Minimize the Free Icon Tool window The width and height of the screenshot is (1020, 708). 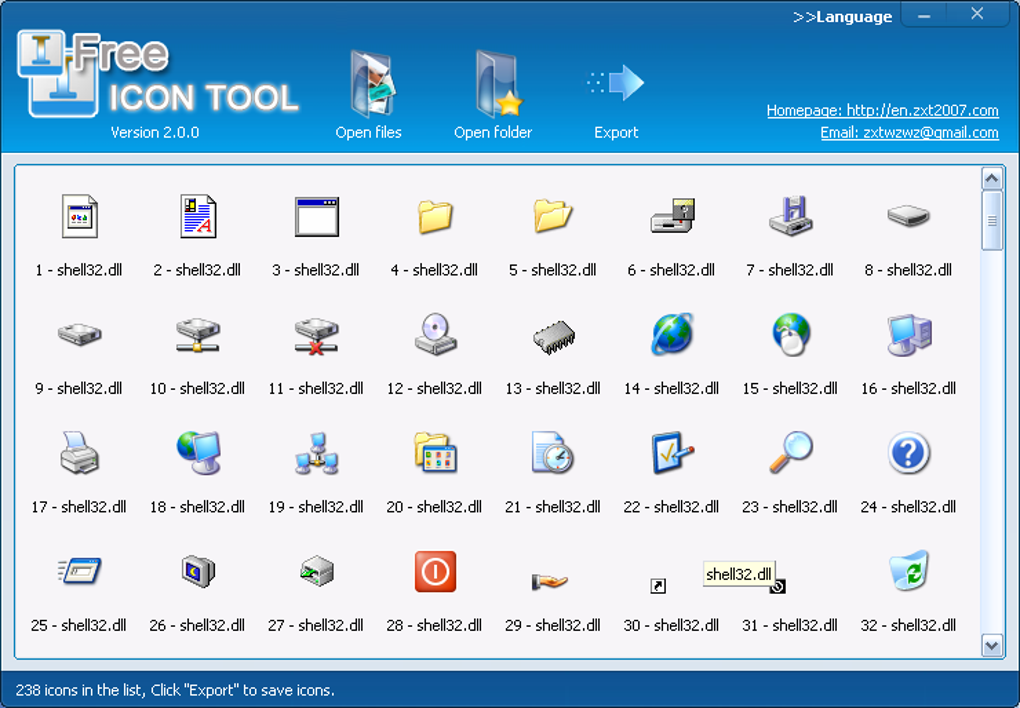point(924,16)
